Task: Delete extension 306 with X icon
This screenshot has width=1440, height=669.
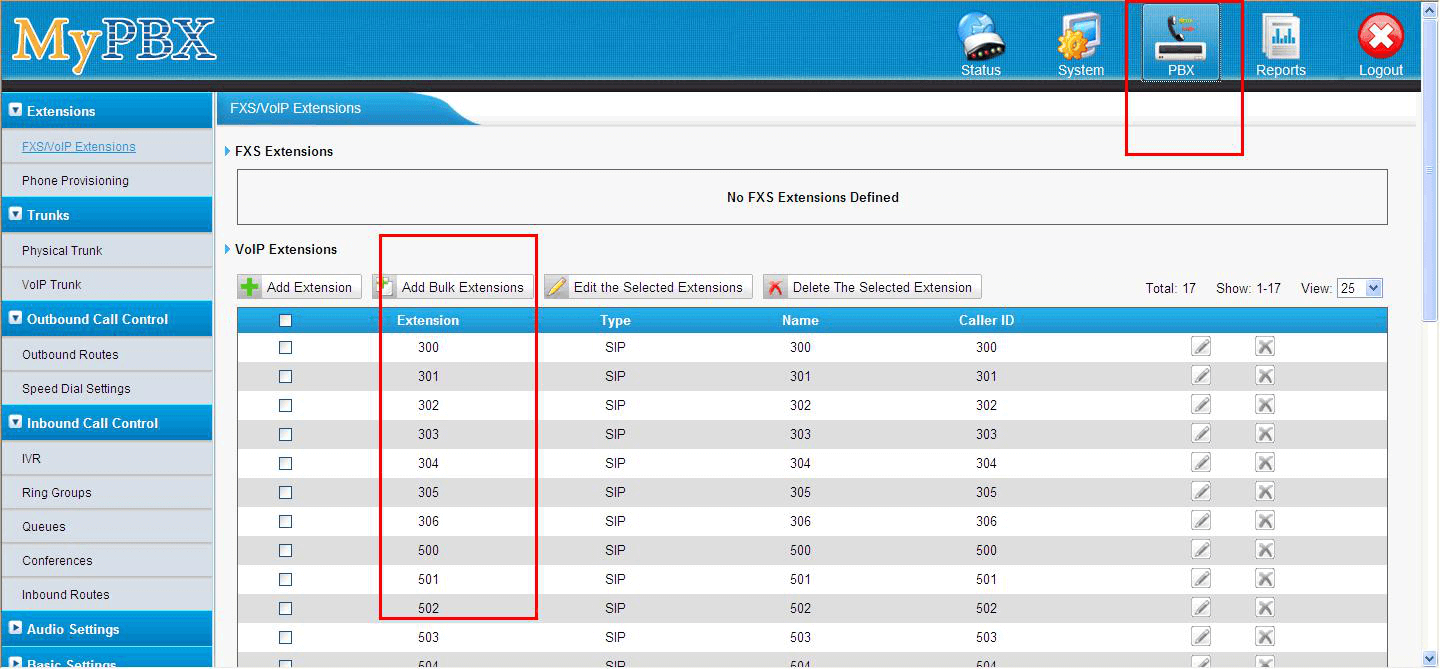Action: pyautogui.click(x=1265, y=521)
